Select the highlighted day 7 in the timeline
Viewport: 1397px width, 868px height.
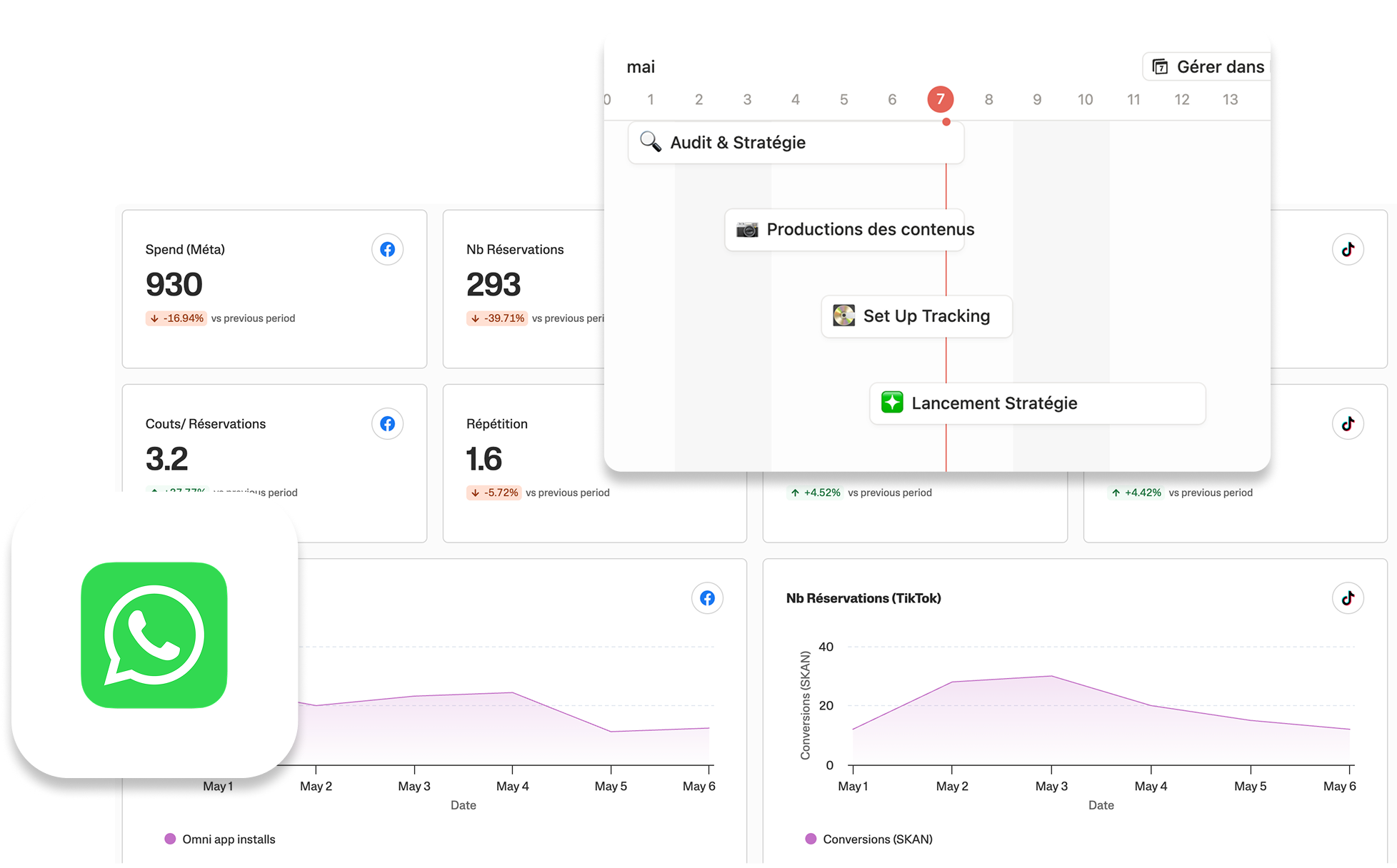pyautogui.click(x=940, y=99)
